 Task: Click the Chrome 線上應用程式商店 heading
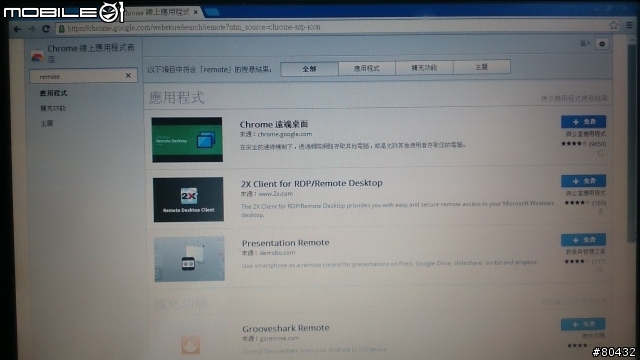(91, 53)
